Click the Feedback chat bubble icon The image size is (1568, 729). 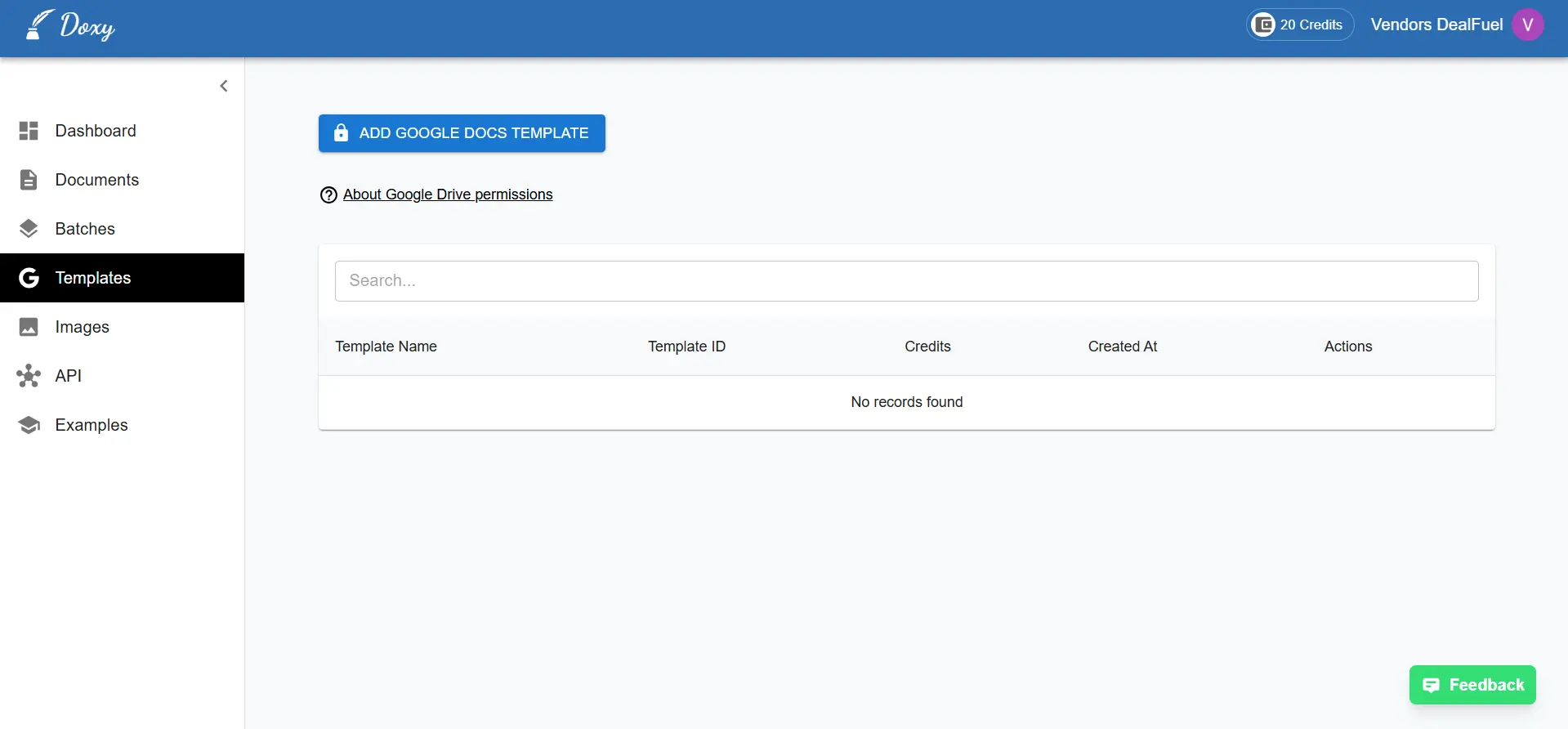[1431, 685]
